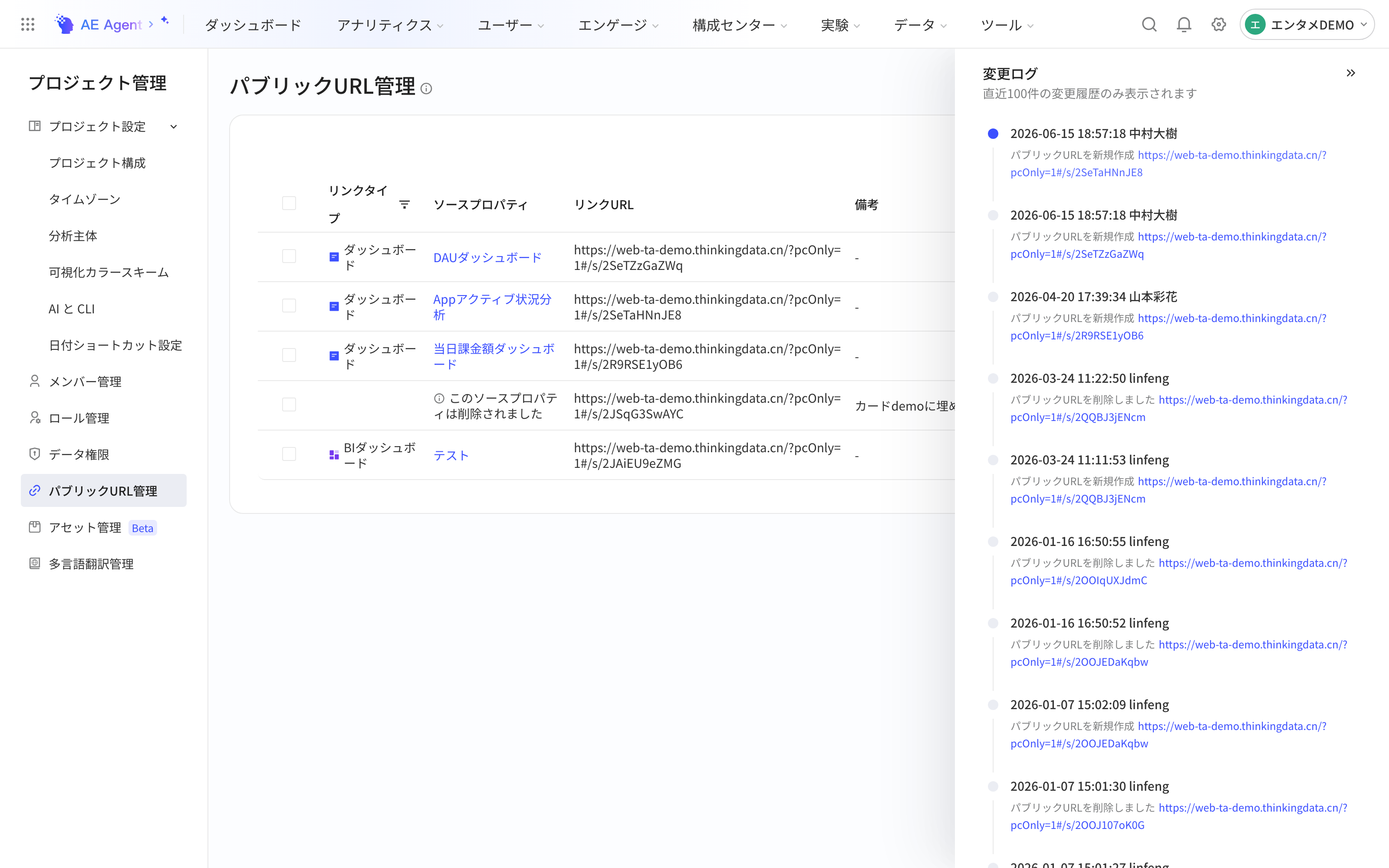This screenshot has height=868, width=1389.
Task: Collapse the プロジェクト設定 section chevron
Action: click(173, 126)
